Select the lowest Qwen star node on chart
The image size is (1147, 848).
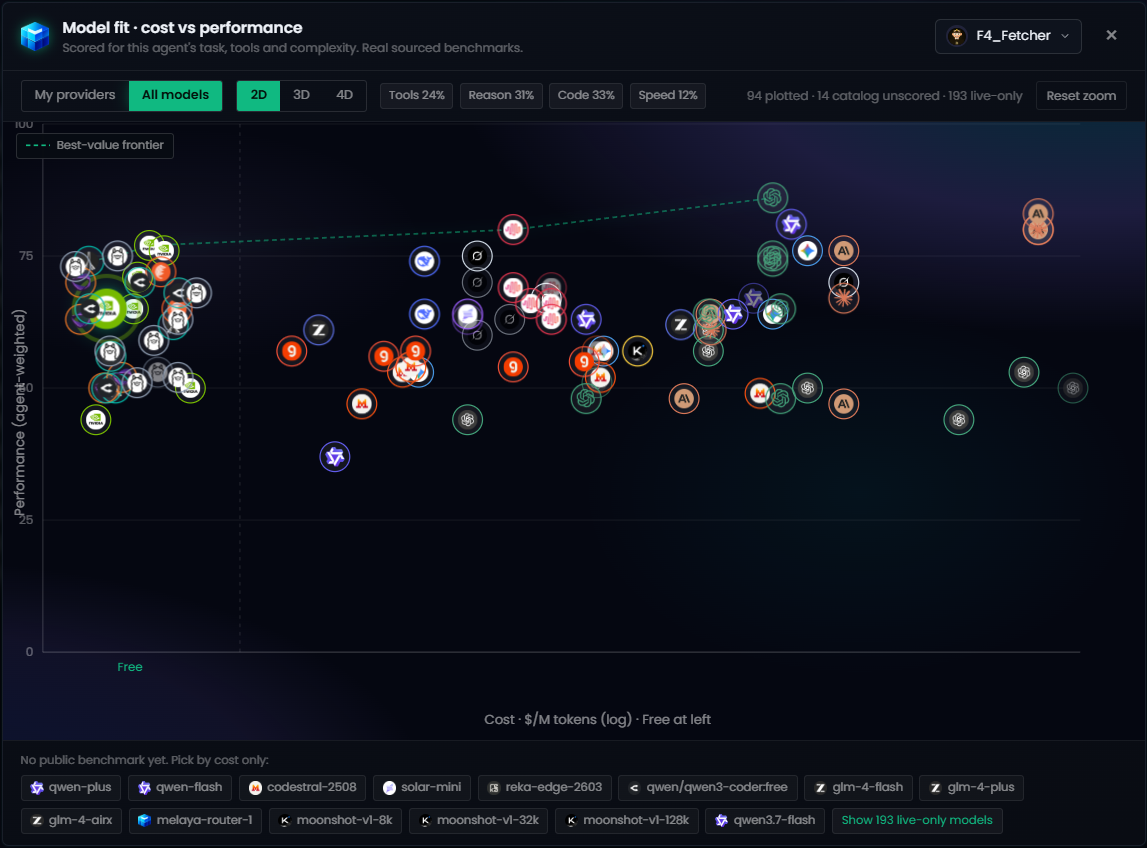pyautogui.click(x=335, y=457)
